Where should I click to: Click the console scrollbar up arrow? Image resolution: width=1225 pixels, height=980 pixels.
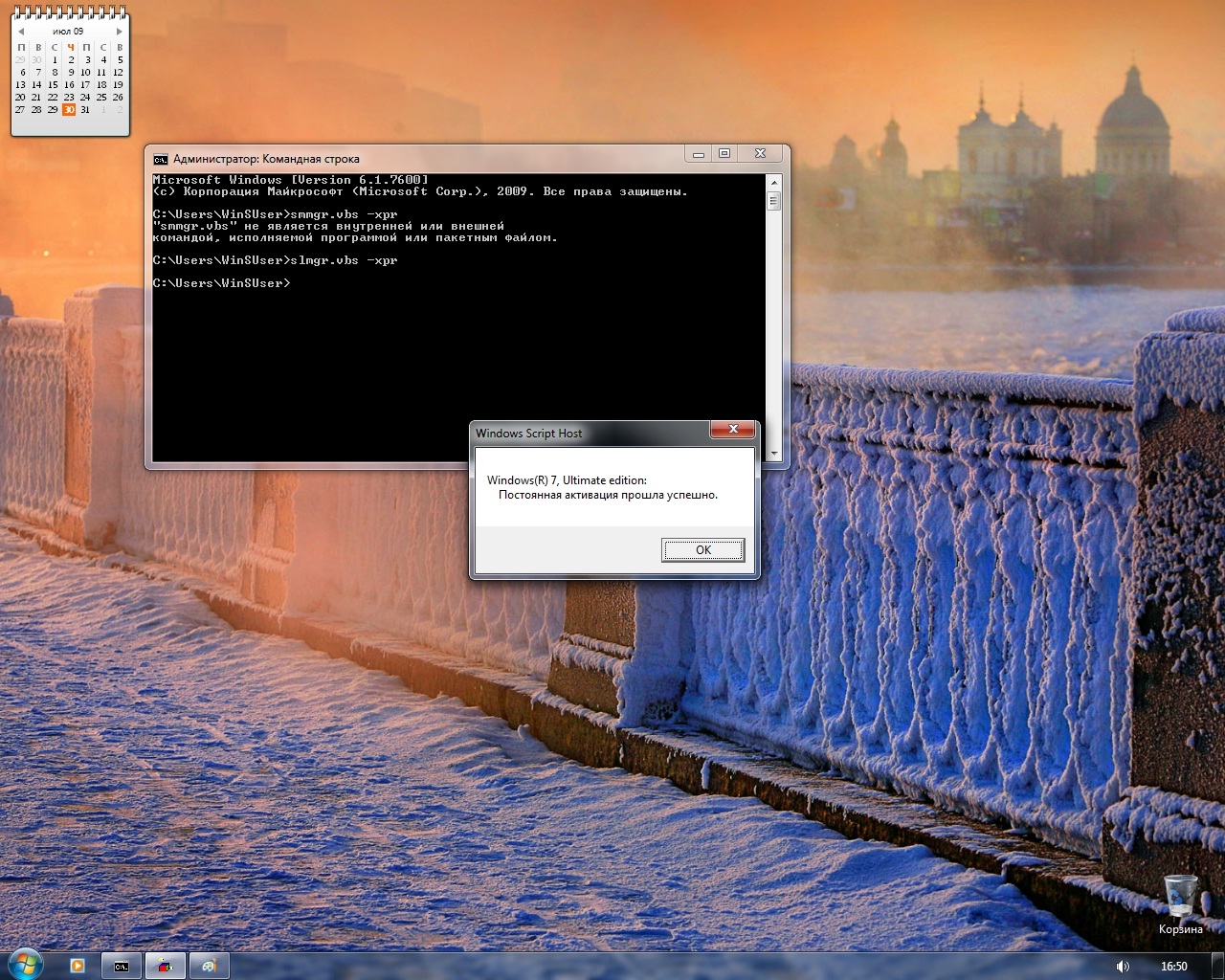coord(773,181)
